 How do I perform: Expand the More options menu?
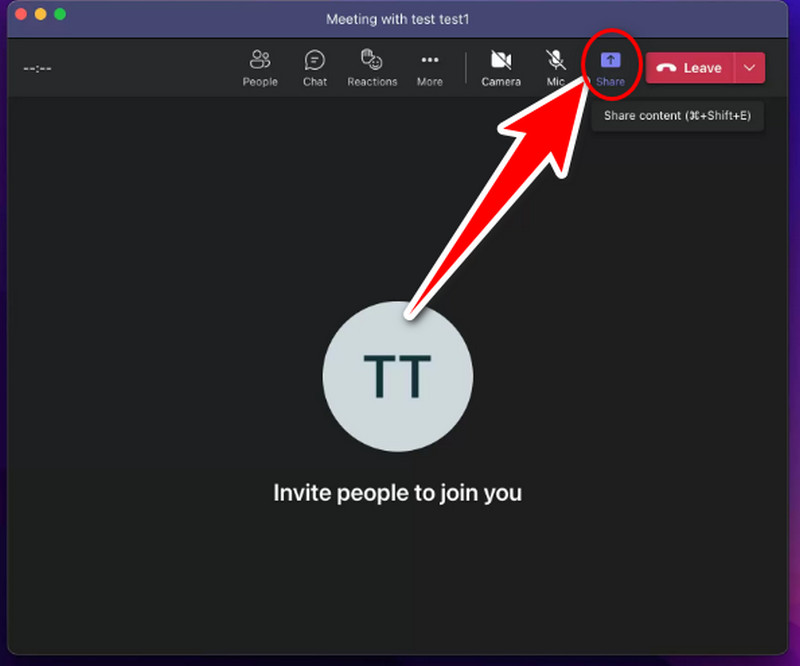430,67
